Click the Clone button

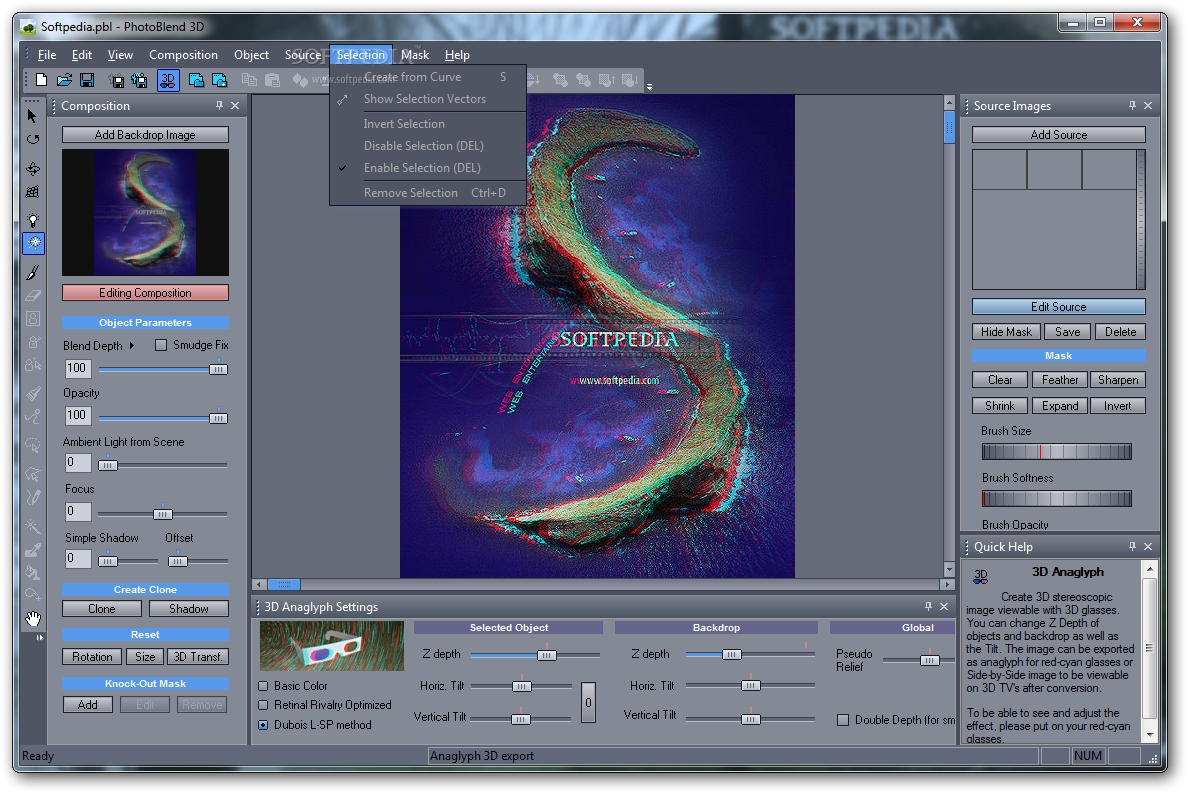pos(102,608)
